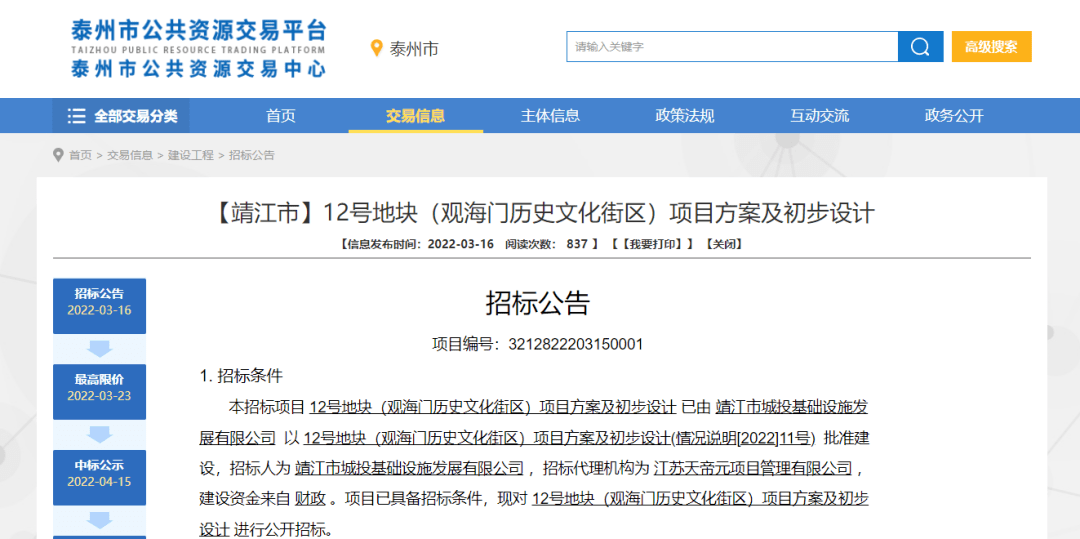Click the arrow below 招标公告 timeline step

99,349
